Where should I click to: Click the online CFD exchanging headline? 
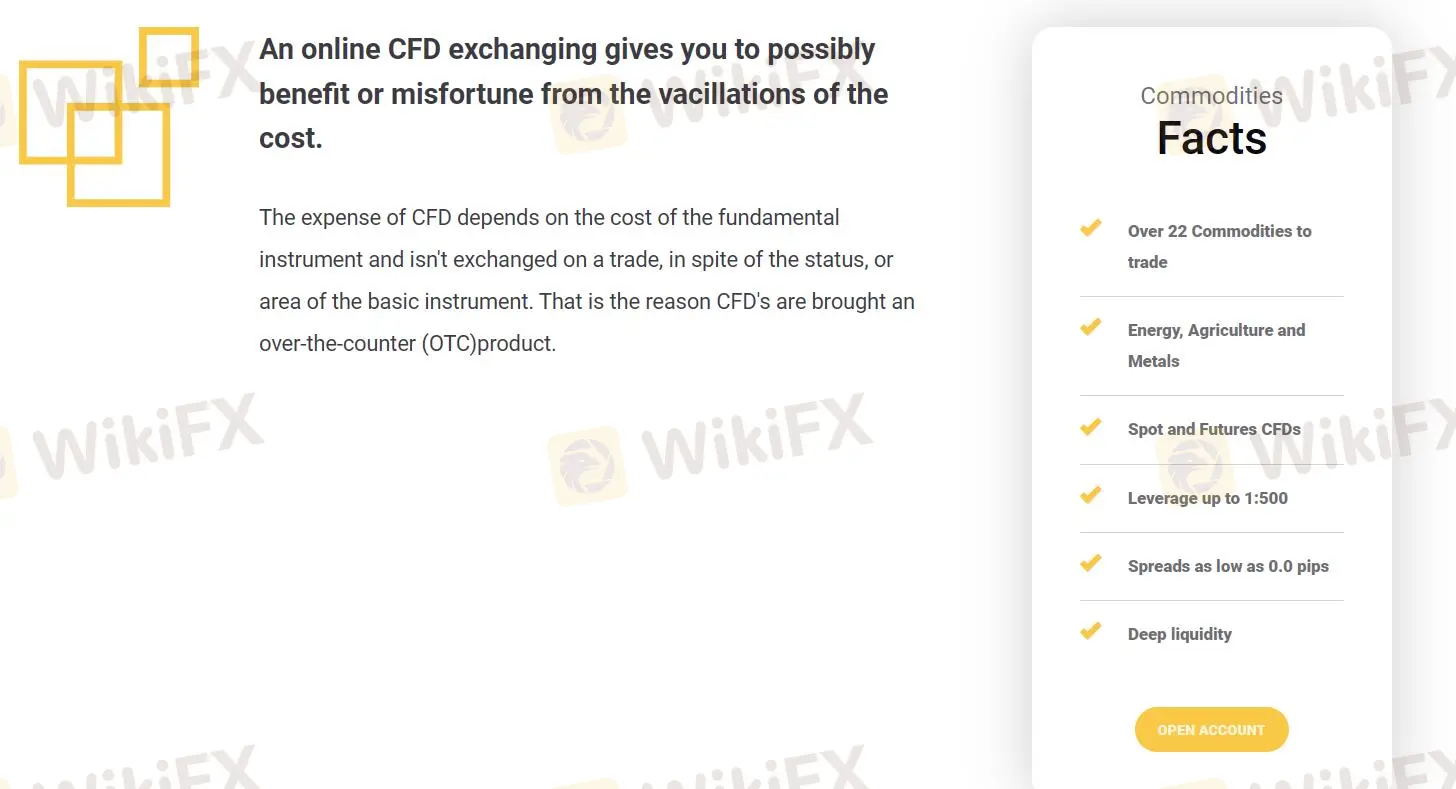(573, 93)
